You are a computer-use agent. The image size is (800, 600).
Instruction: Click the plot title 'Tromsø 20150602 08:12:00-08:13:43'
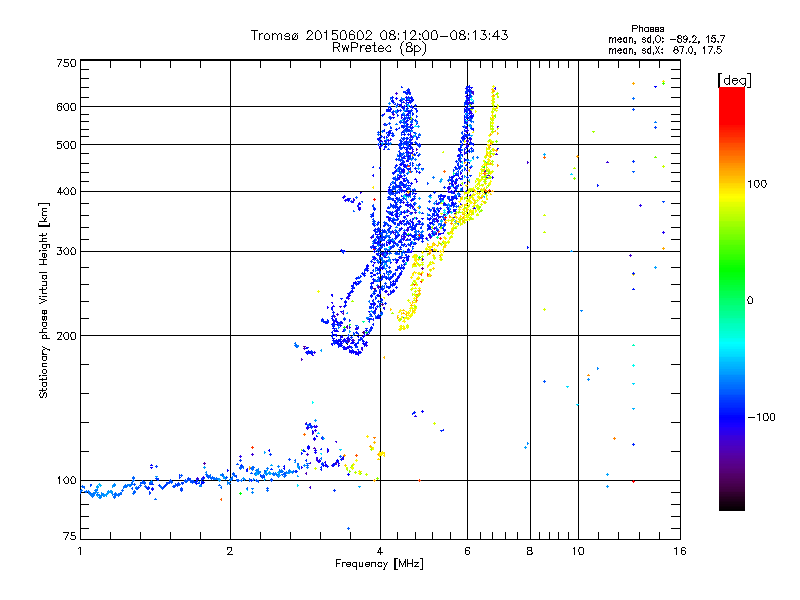pyautogui.click(x=379, y=35)
